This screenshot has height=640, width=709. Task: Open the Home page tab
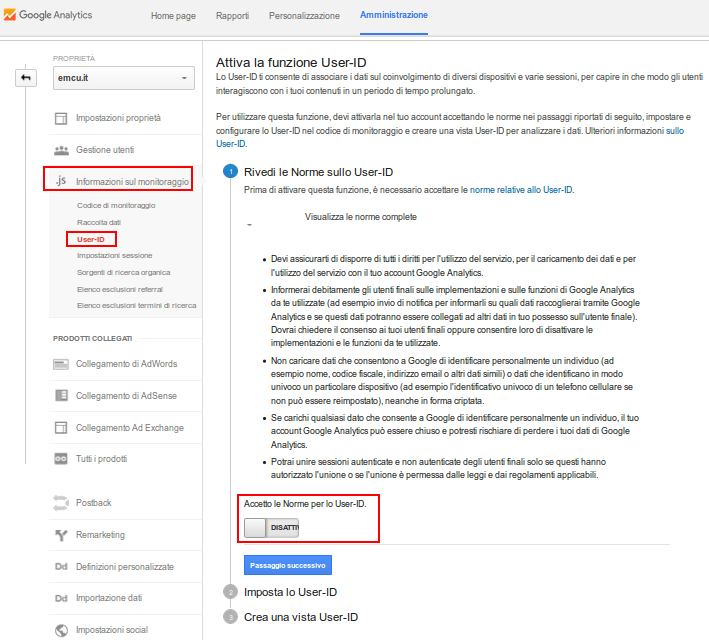(173, 16)
